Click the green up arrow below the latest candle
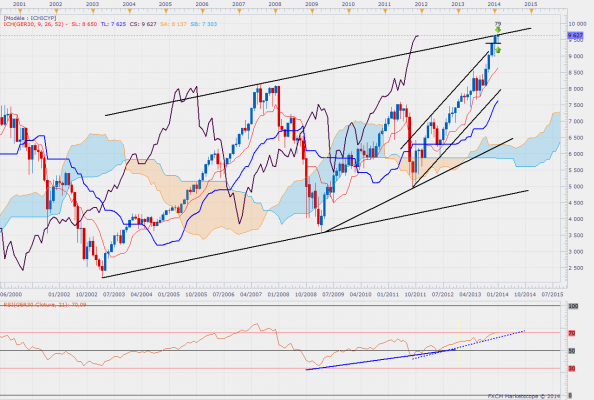 click(498, 50)
